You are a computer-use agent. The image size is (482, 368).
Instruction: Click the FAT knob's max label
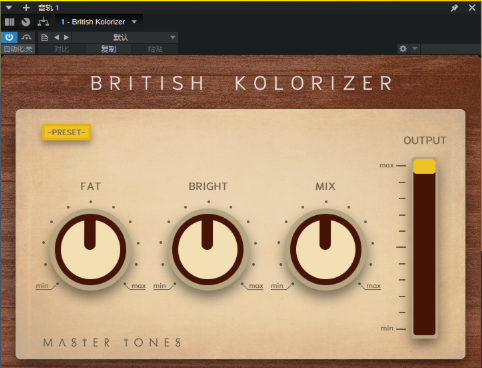point(138,286)
